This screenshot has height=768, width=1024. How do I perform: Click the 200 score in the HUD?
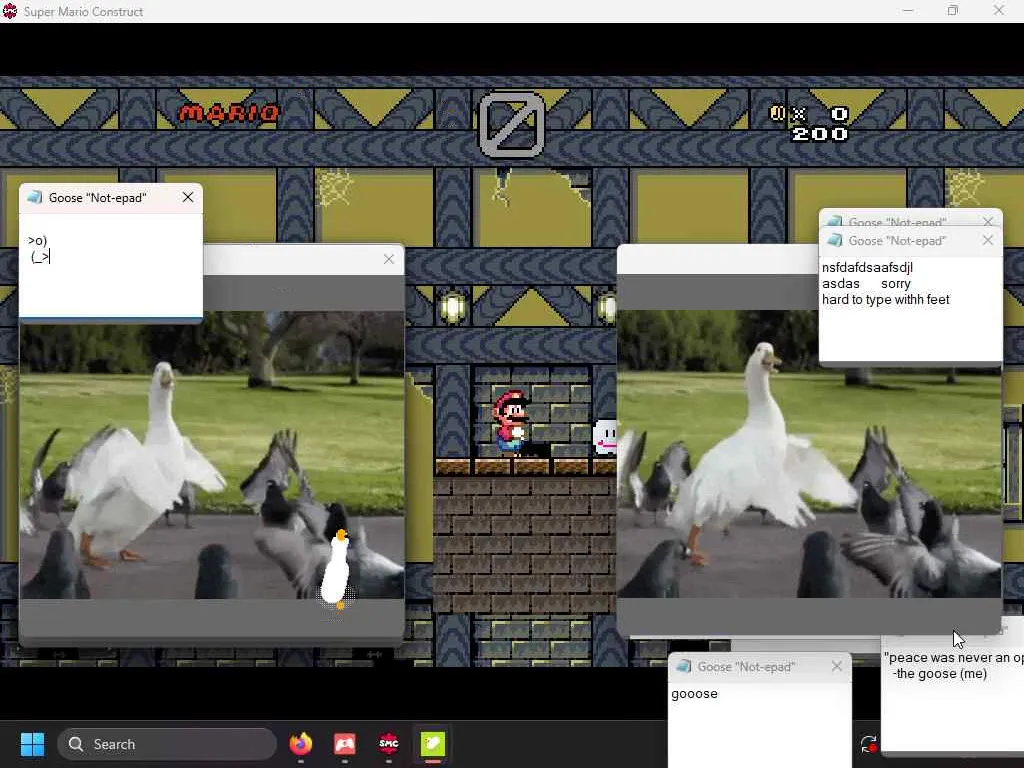coord(820,134)
